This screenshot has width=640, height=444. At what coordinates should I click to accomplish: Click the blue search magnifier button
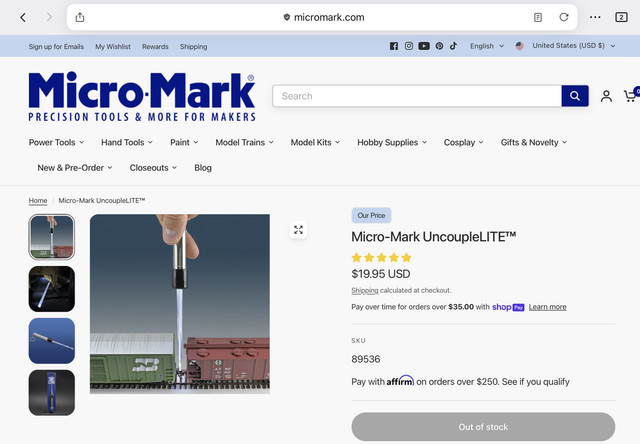coord(575,96)
